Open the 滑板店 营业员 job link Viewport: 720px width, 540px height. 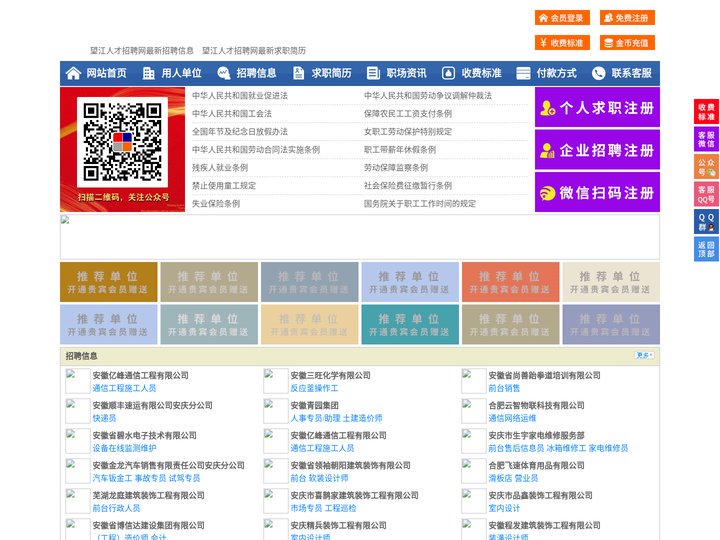pos(513,478)
